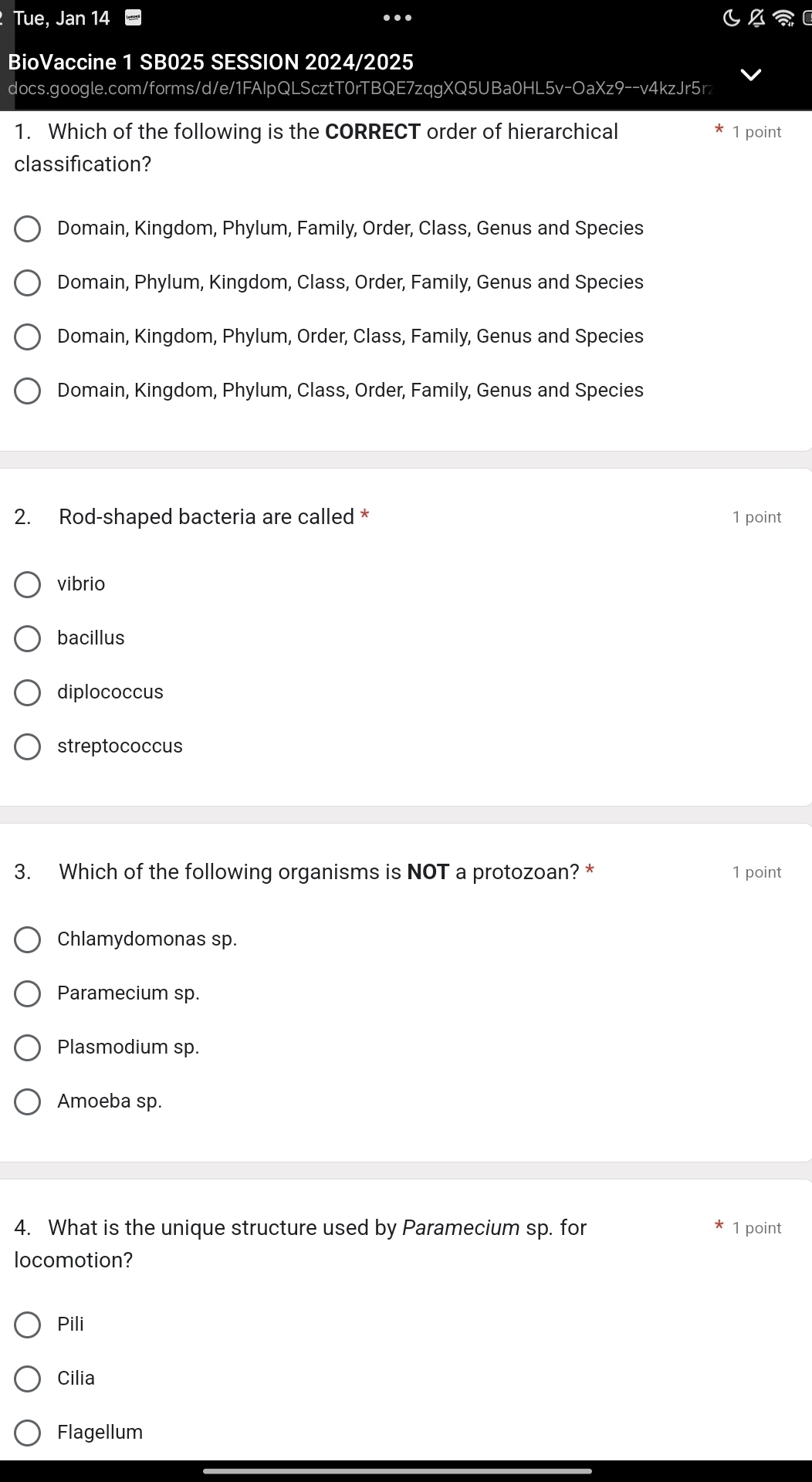Tap the docs.google.com URL text
Screen dimensions: 812x1482
point(360,89)
